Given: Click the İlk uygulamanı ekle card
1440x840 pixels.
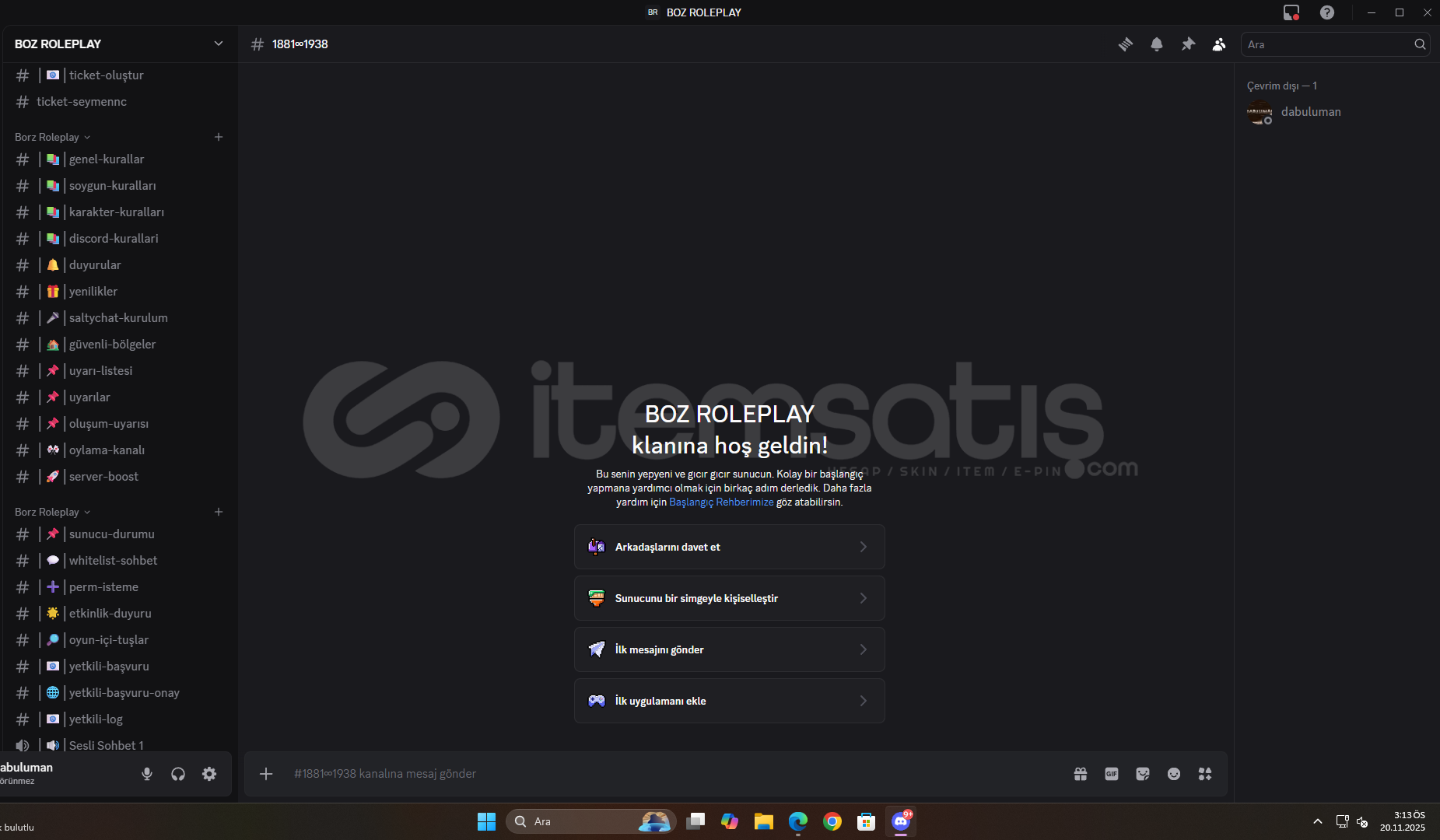Looking at the screenshot, I should click(x=730, y=701).
